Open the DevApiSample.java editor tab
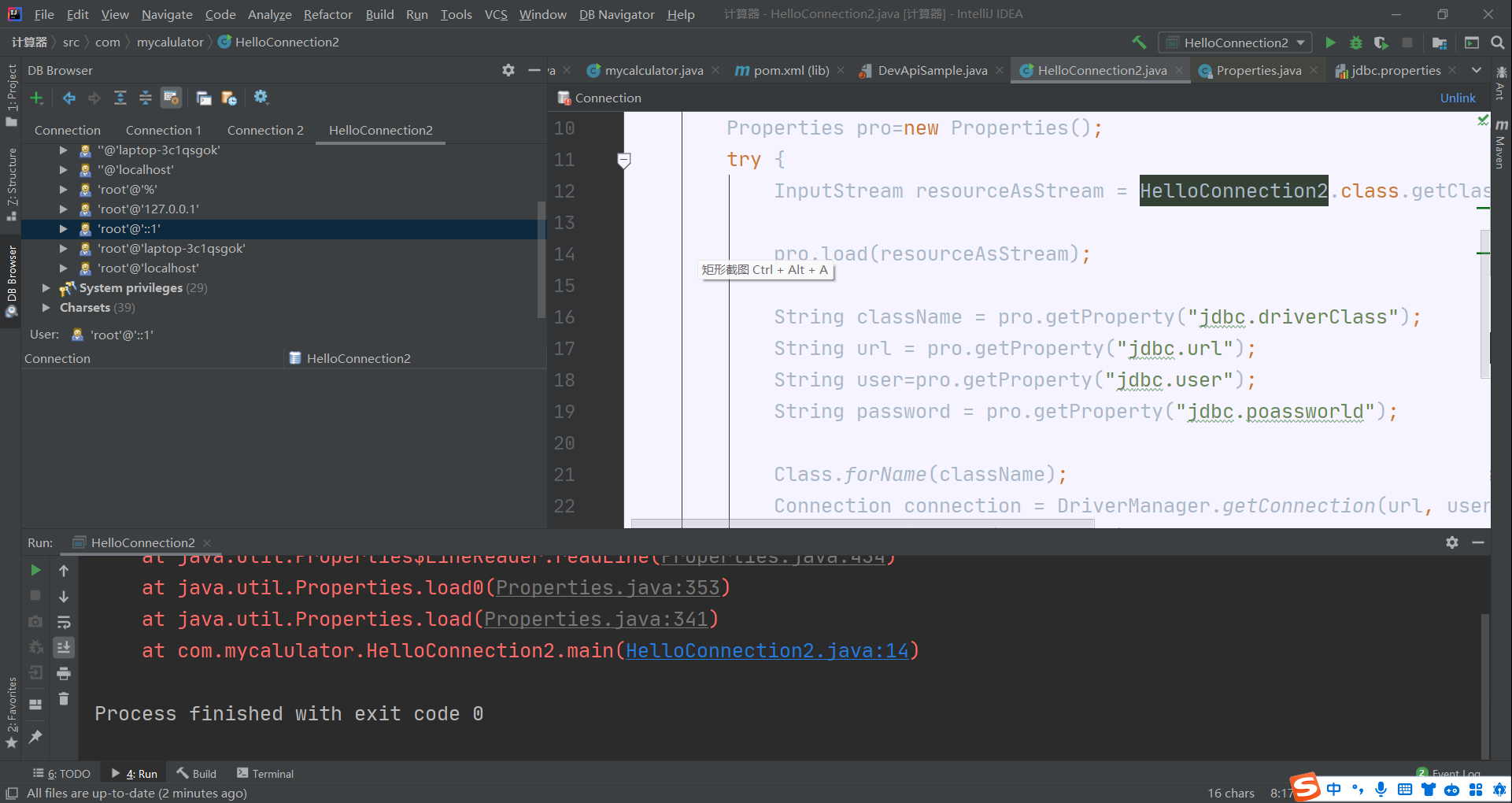The width and height of the screenshot is (1512, 803). (933, 70)
